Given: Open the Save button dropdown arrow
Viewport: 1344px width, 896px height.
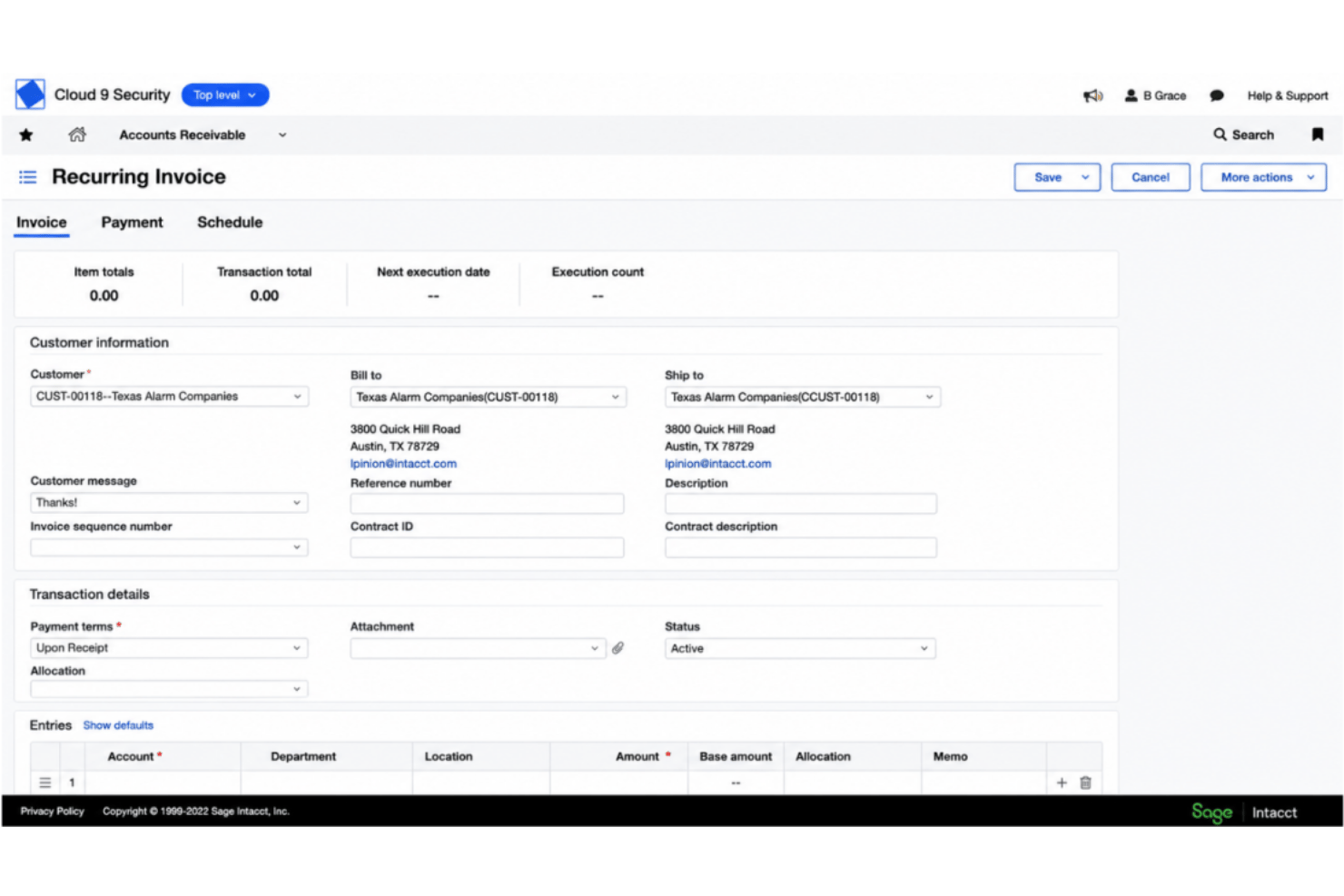Looking at the screenshot, I should click(1085, 177).
